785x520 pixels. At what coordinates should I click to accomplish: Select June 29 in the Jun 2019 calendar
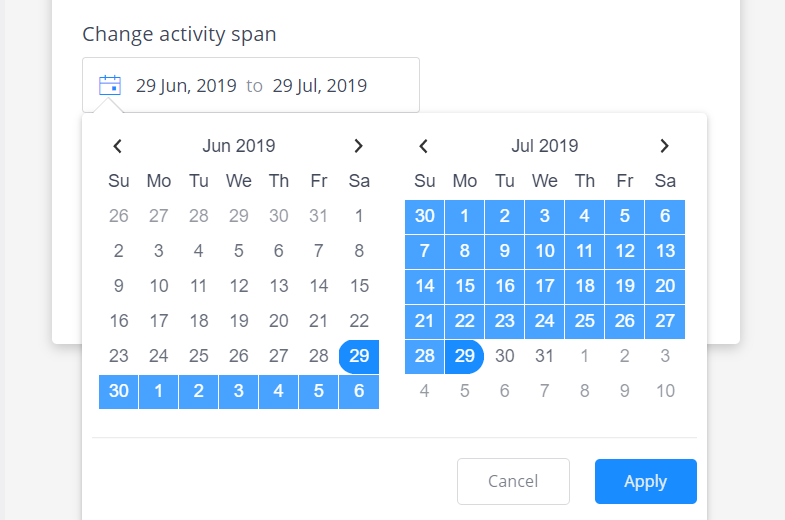(359, 356)
